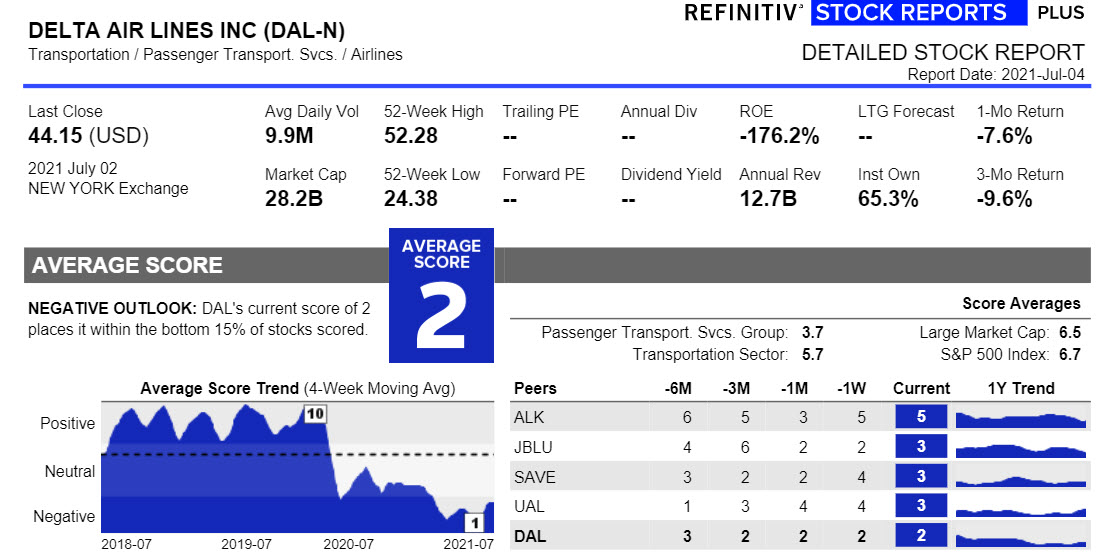Viewport: 1102px width, 558px height.
Task: Click the UAL 1Y Trend sparkline
Action: tap(1021, 510)
